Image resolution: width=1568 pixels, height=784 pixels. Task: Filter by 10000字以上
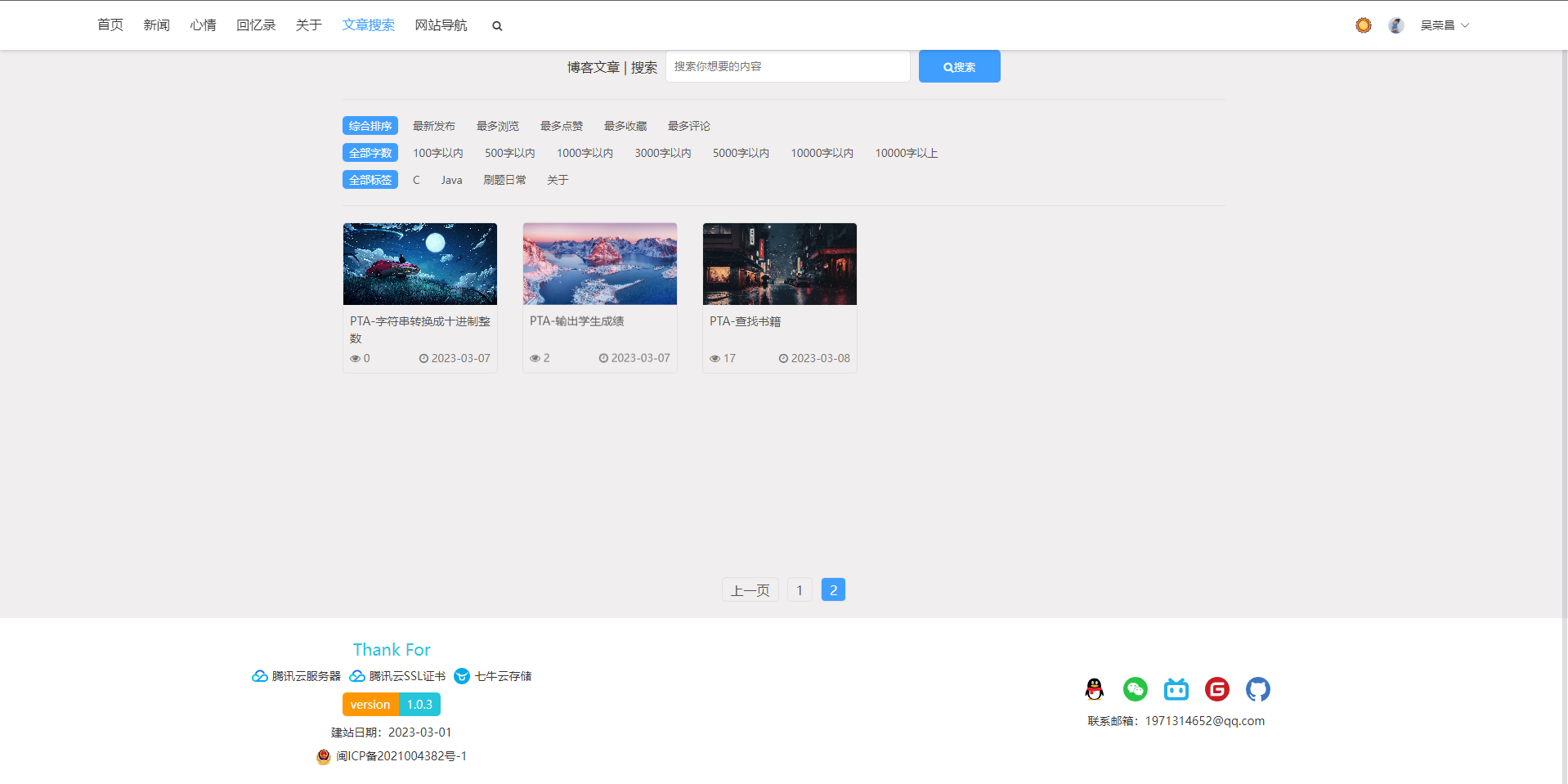907,153
